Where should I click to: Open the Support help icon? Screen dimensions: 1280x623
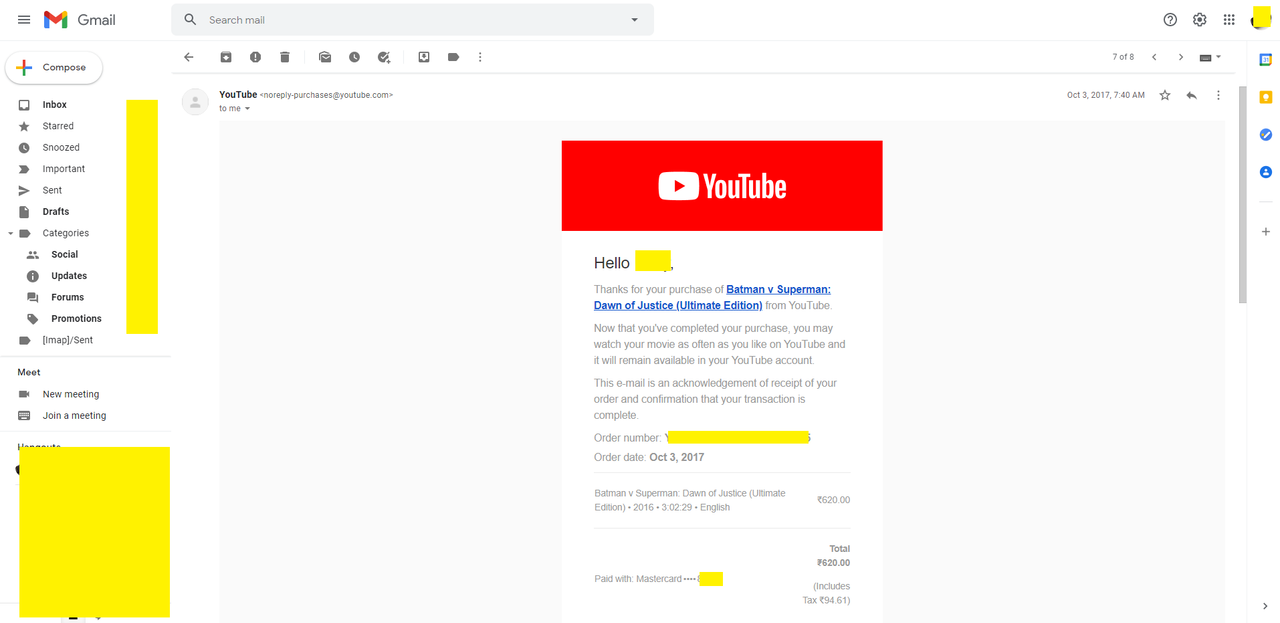pyautogui.click(x=1170, y=20)
